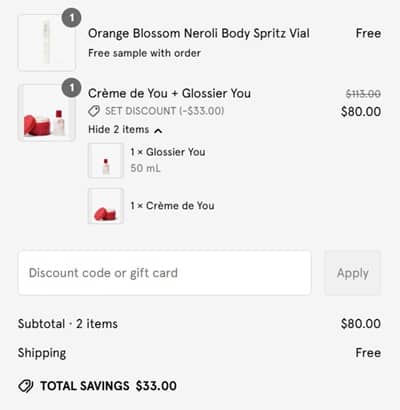Click the struck-through $113.00 price
The height and width of the screenshot is (410, 400).
[x=363, y=94]
